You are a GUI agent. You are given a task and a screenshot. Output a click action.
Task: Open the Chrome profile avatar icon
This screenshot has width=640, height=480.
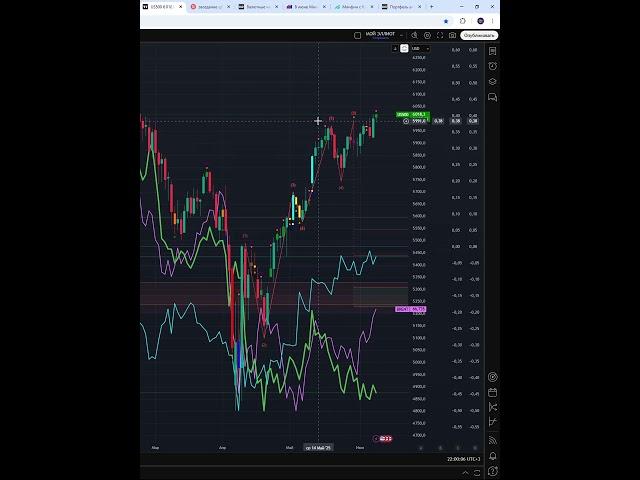[x=480, y=21]
